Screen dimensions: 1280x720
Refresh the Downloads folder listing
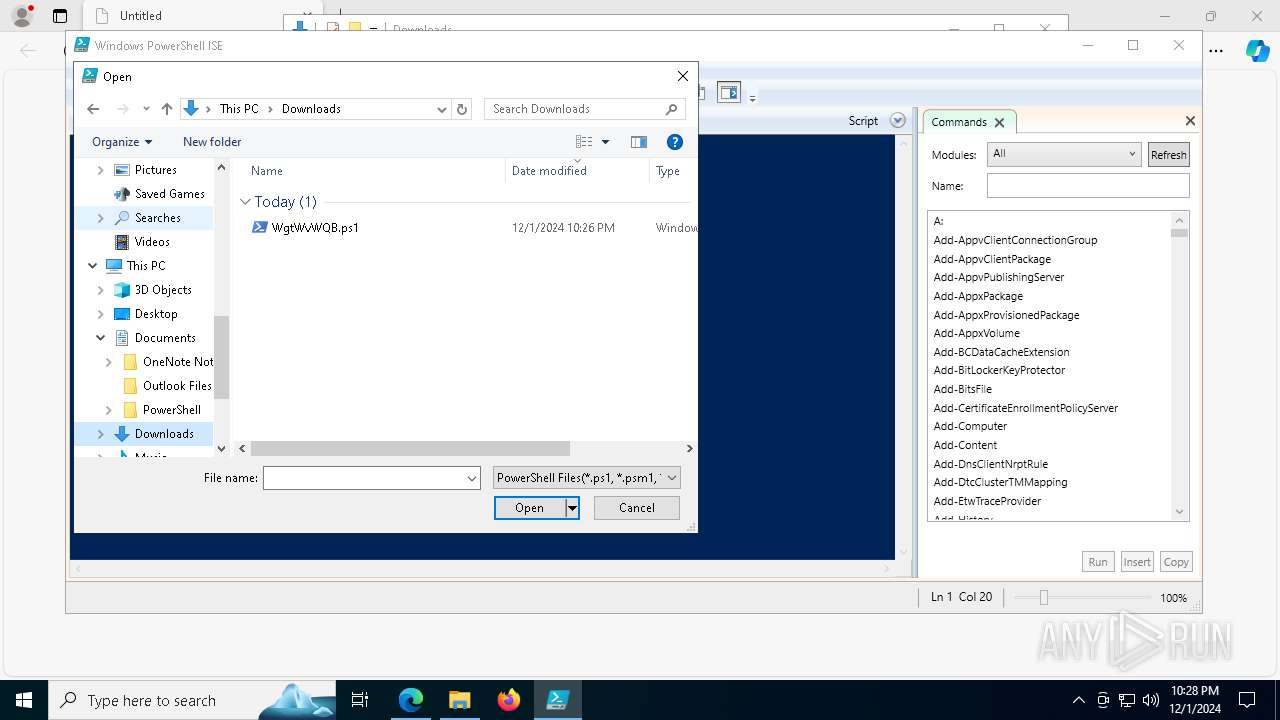click(x=462, y=109)
